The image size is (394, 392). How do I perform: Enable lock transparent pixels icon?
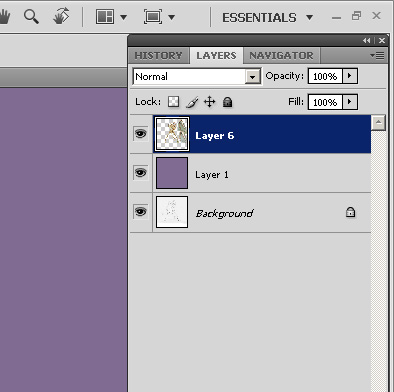pyautogui.click(x=173, y=102)
